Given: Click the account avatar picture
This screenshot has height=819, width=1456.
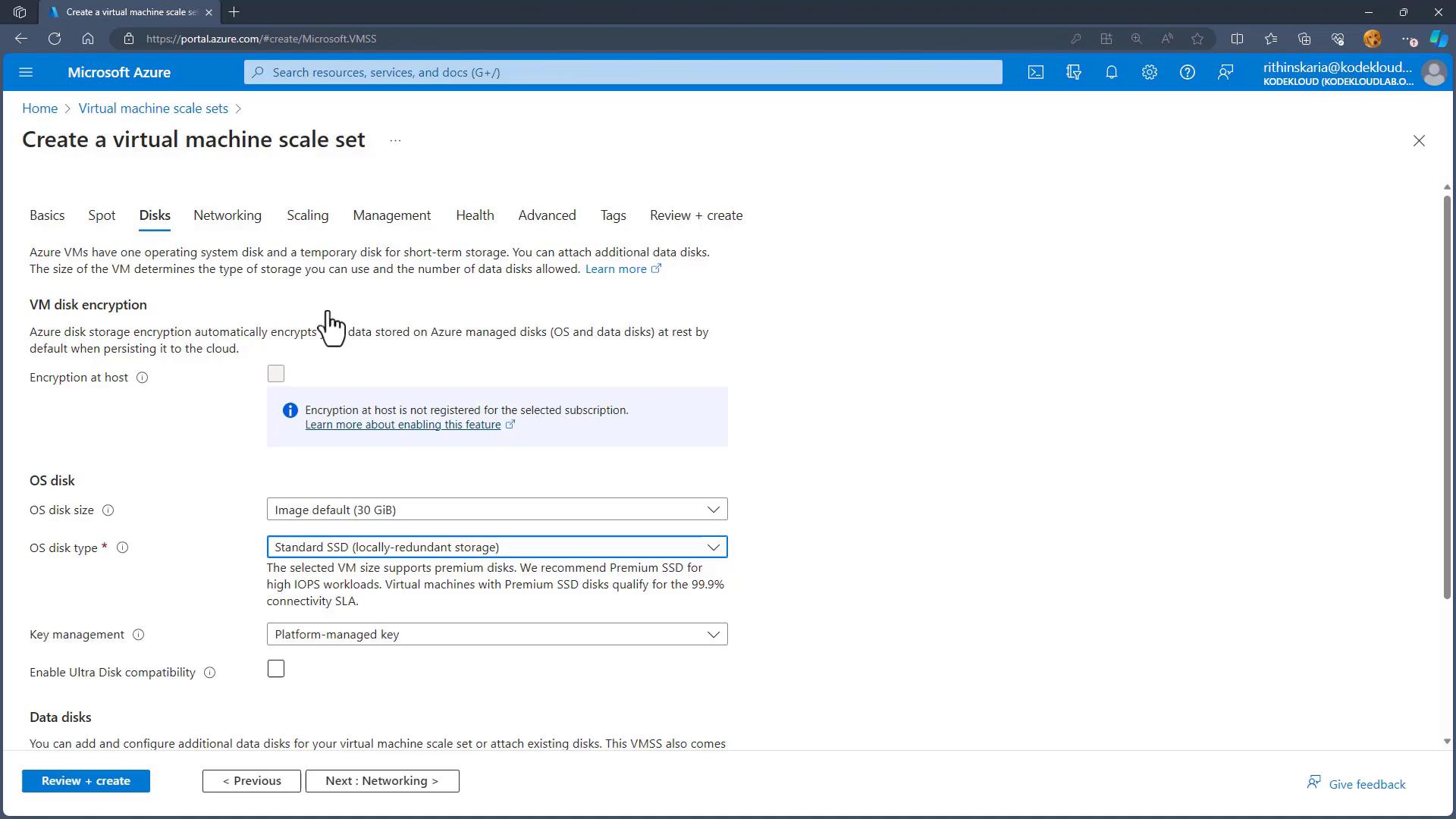Looking at the screenshot, I should [1434, 73].
